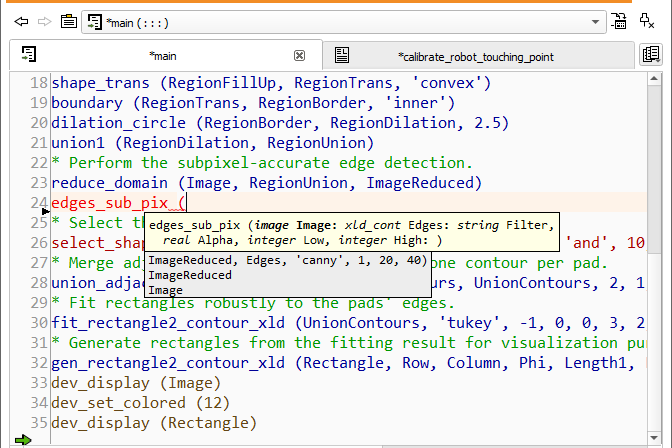The width and height of the screenshot is (672, 448).
Task: Switch to *calibrate_robot_touching_point tab
Action: tap(478, 57)
